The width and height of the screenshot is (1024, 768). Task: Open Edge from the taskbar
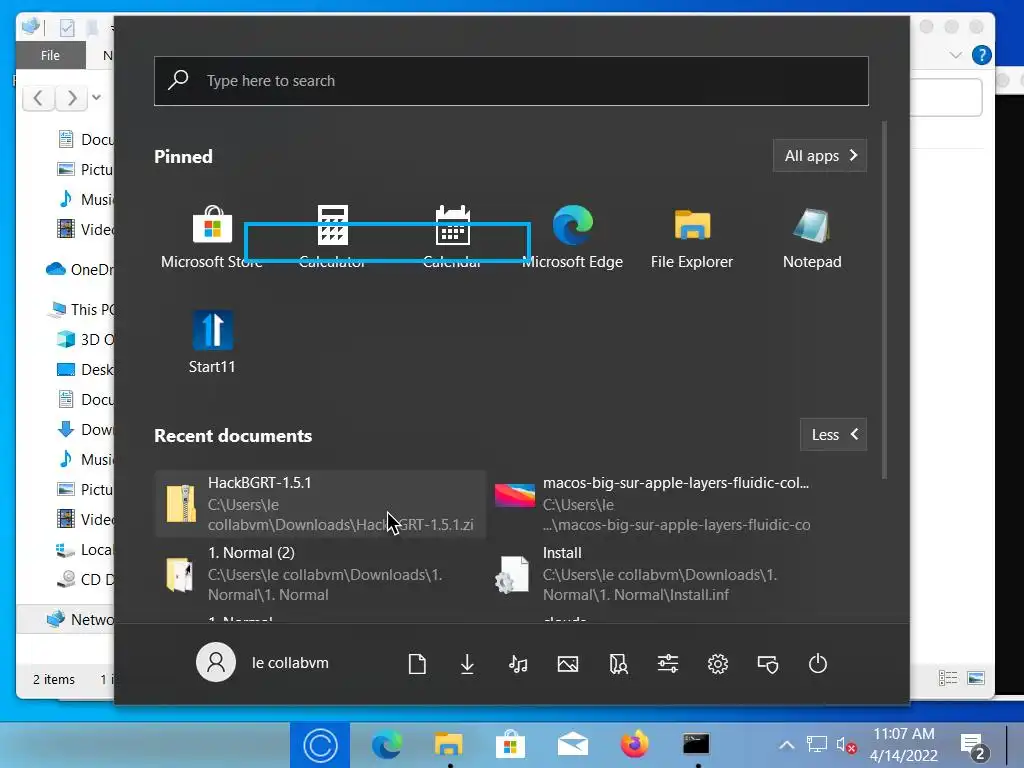pyautogui.click(x=386, y=745)
